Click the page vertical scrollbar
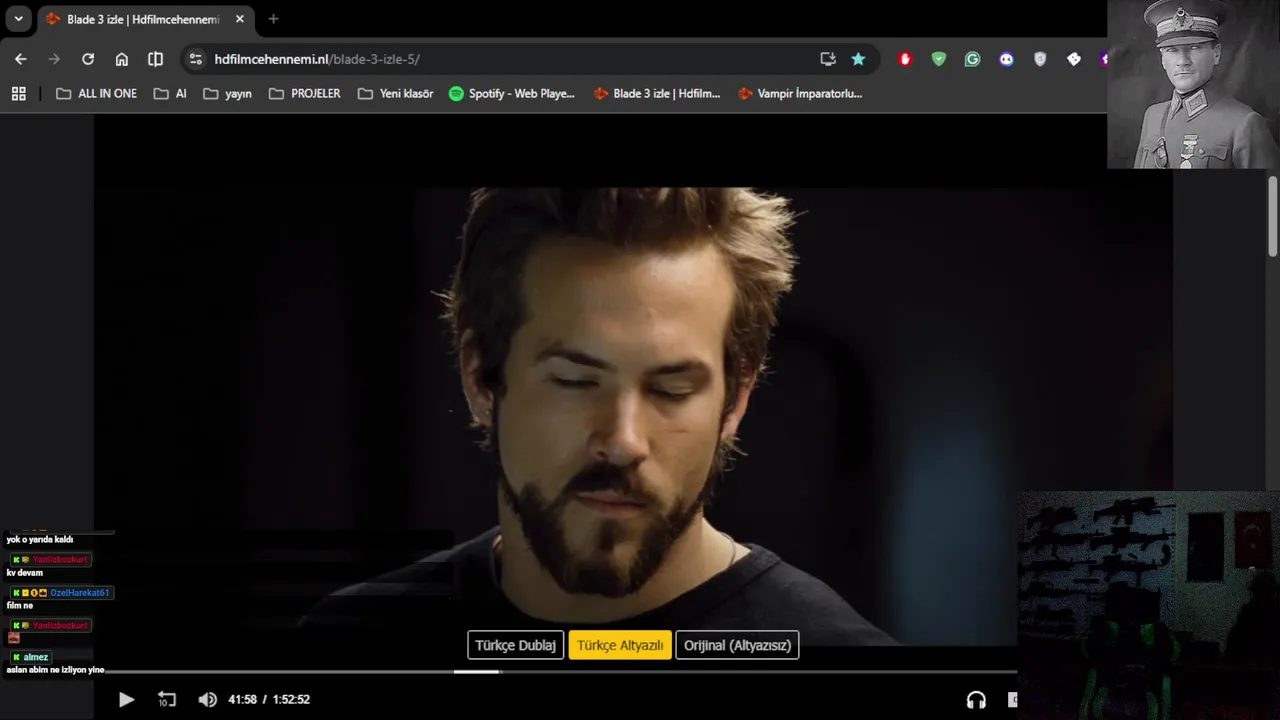The width and height of the screenshot is (1280, 720). tap(1273, 215)
